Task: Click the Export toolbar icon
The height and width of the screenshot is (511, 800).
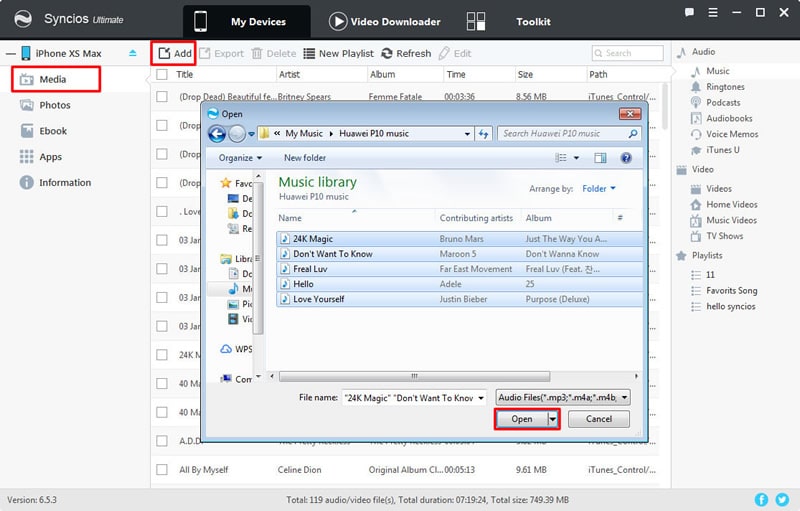Action: click(x=205, y=53)
